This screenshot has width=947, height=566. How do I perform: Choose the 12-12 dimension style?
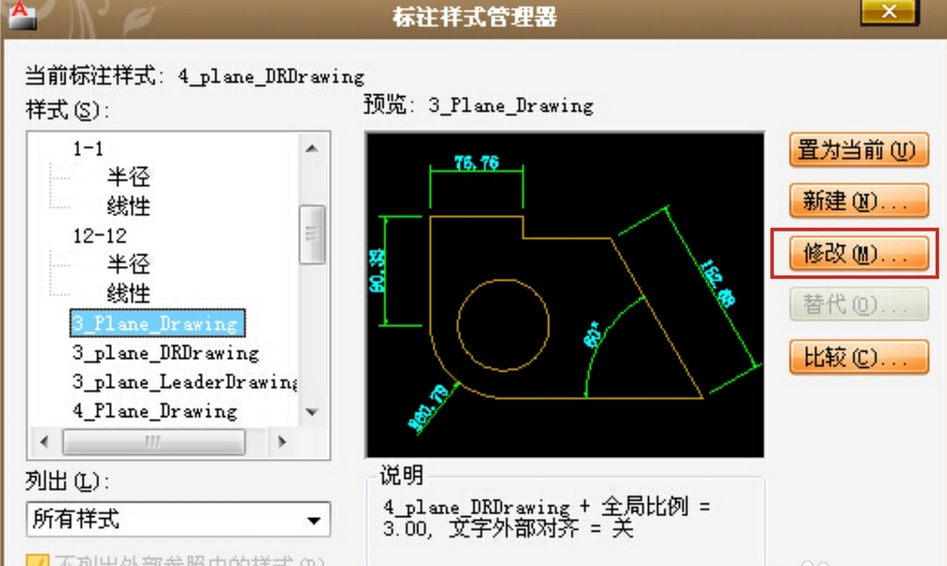point(99,236)
